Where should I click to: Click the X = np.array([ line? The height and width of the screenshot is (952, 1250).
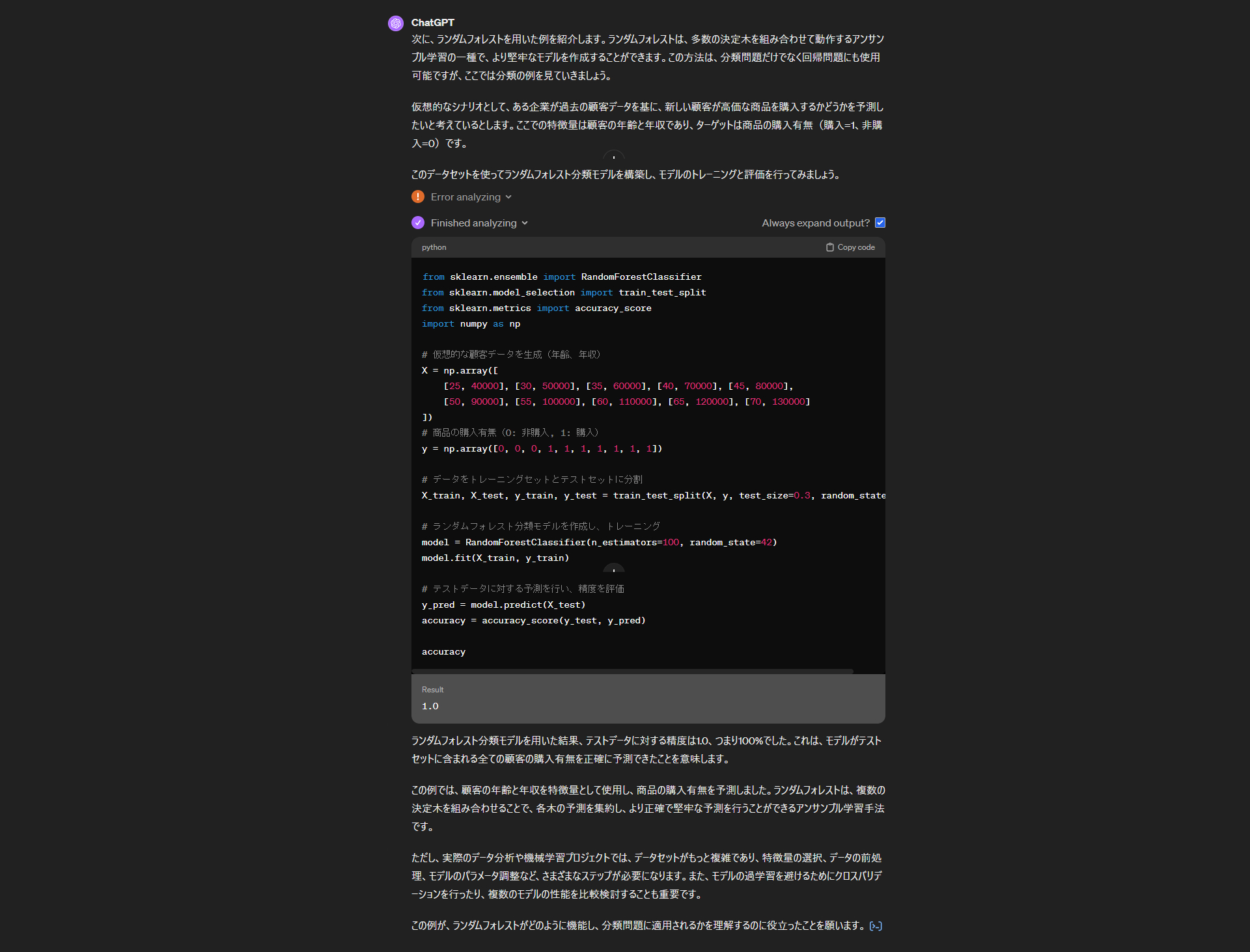[460, 371]
